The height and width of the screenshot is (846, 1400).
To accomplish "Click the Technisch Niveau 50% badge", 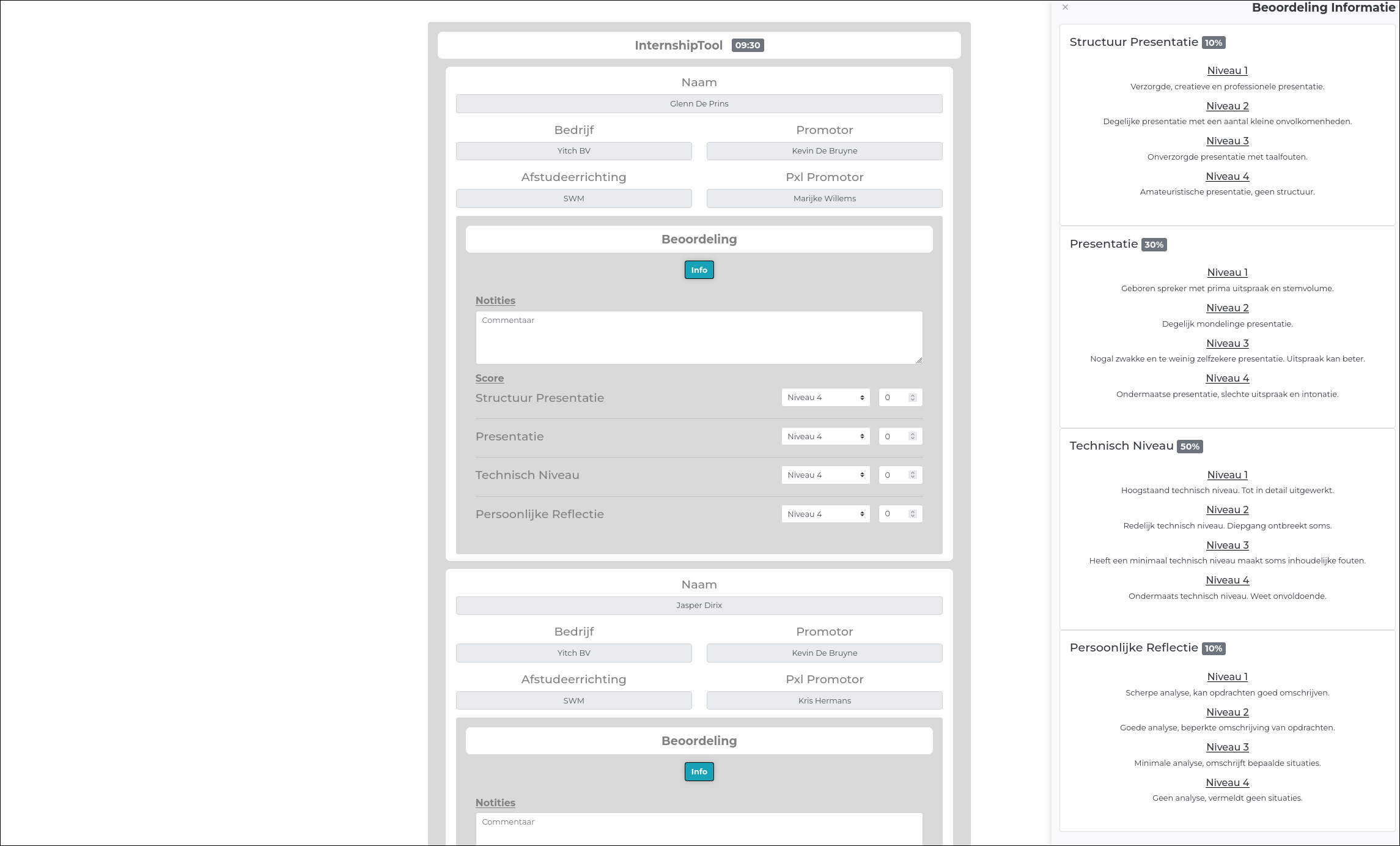I will 1190,447.
